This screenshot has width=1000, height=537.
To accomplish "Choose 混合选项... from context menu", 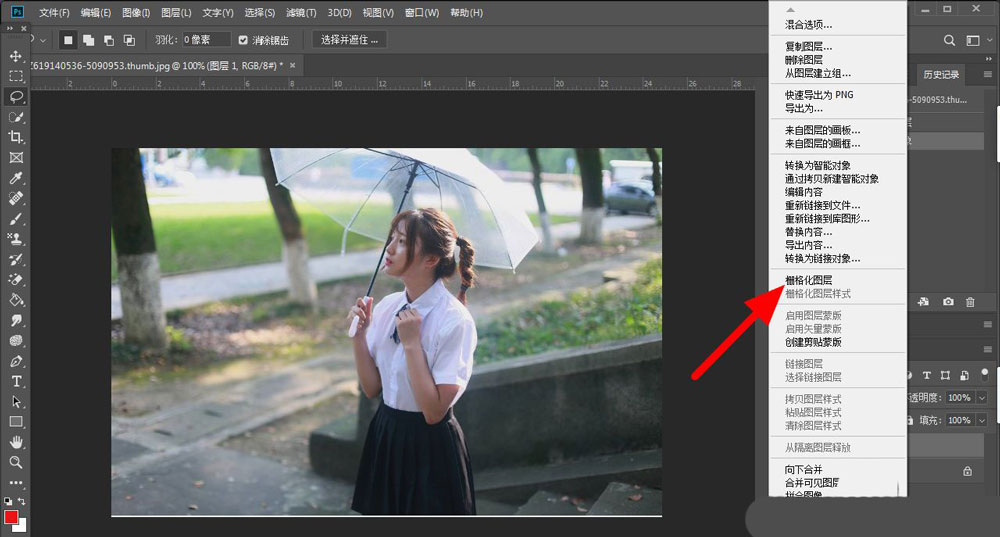I will [808, 25].
